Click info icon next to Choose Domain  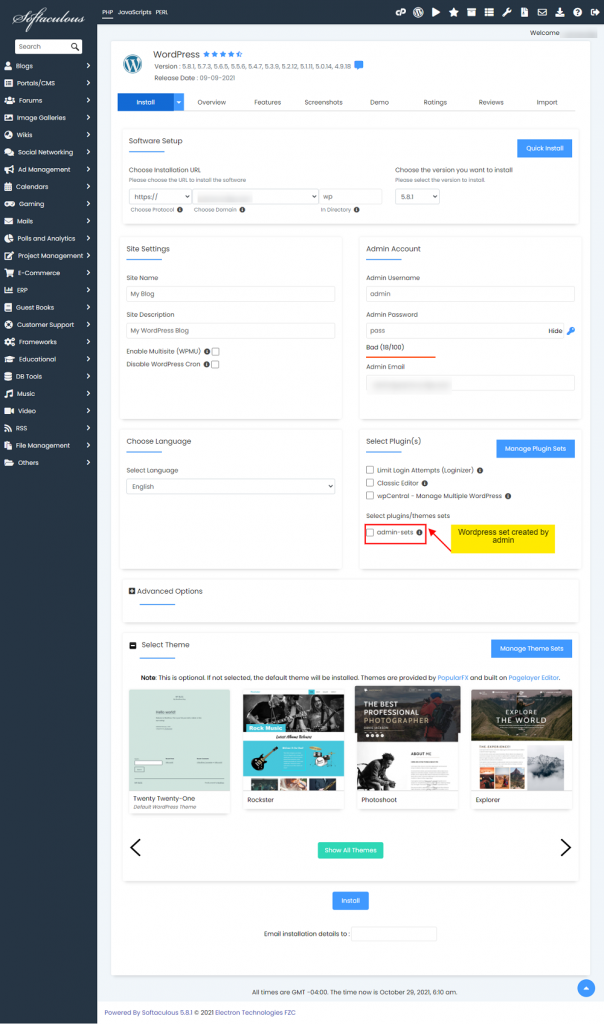(242, 210)
